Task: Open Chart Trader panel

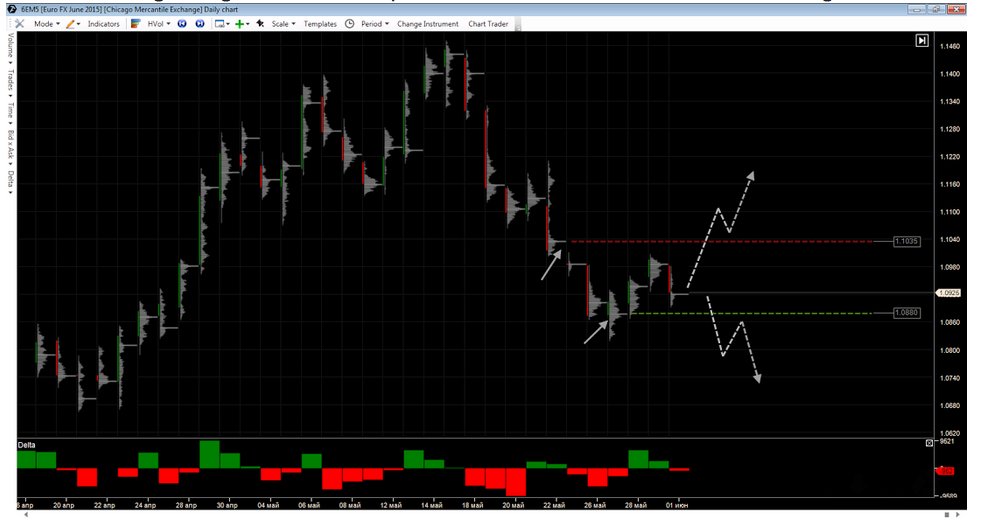Action: pyautogui.click(x=488, y=24)
